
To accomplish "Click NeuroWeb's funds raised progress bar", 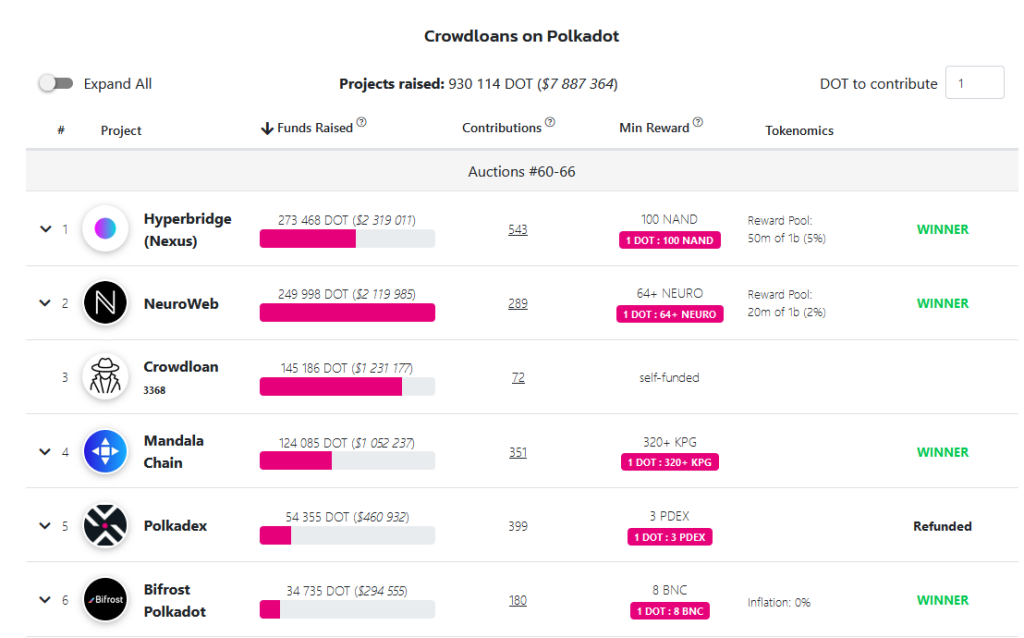I will pos(347,313).
